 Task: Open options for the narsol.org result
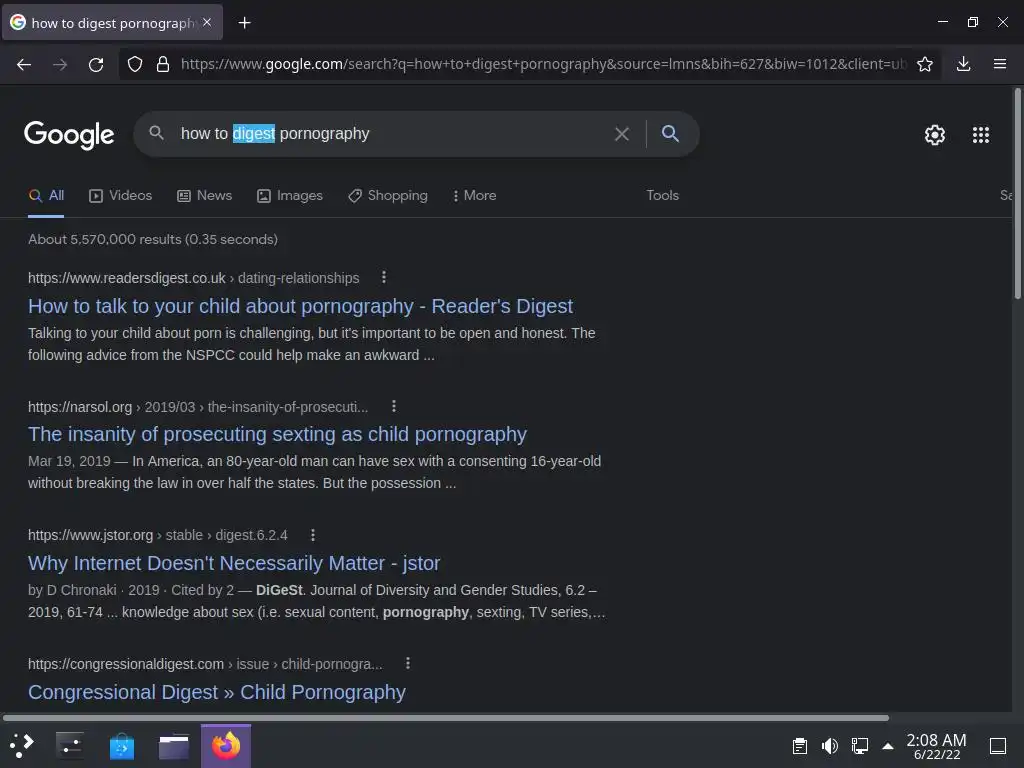coord(394,406)
